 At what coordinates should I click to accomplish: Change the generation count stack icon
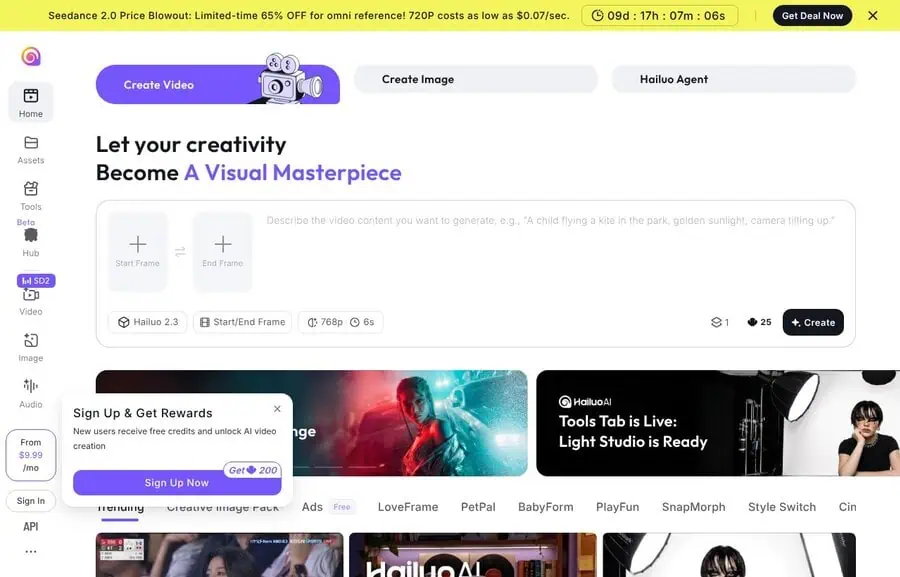[720, 323]
